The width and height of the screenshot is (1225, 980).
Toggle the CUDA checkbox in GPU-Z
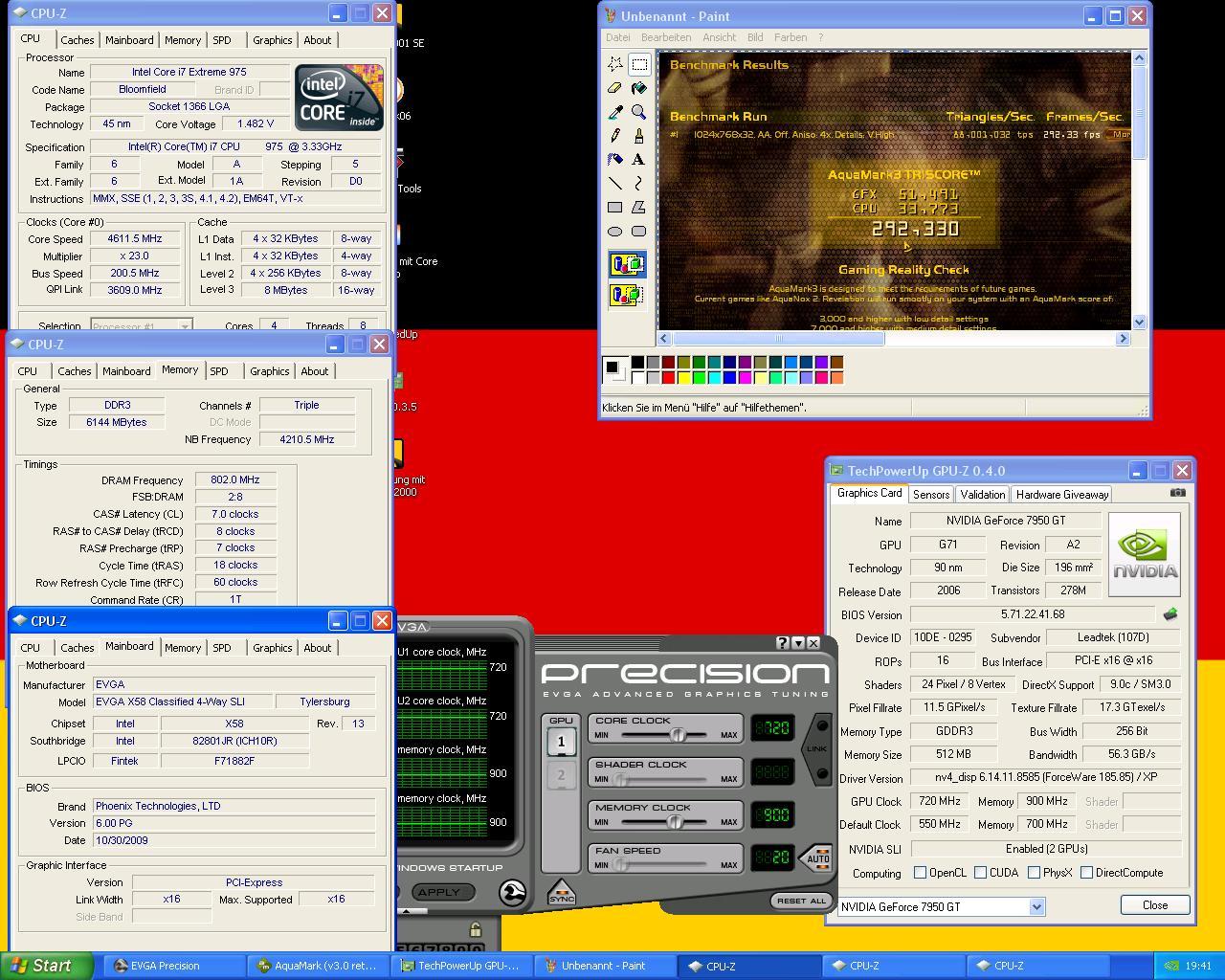coord(980,873)
